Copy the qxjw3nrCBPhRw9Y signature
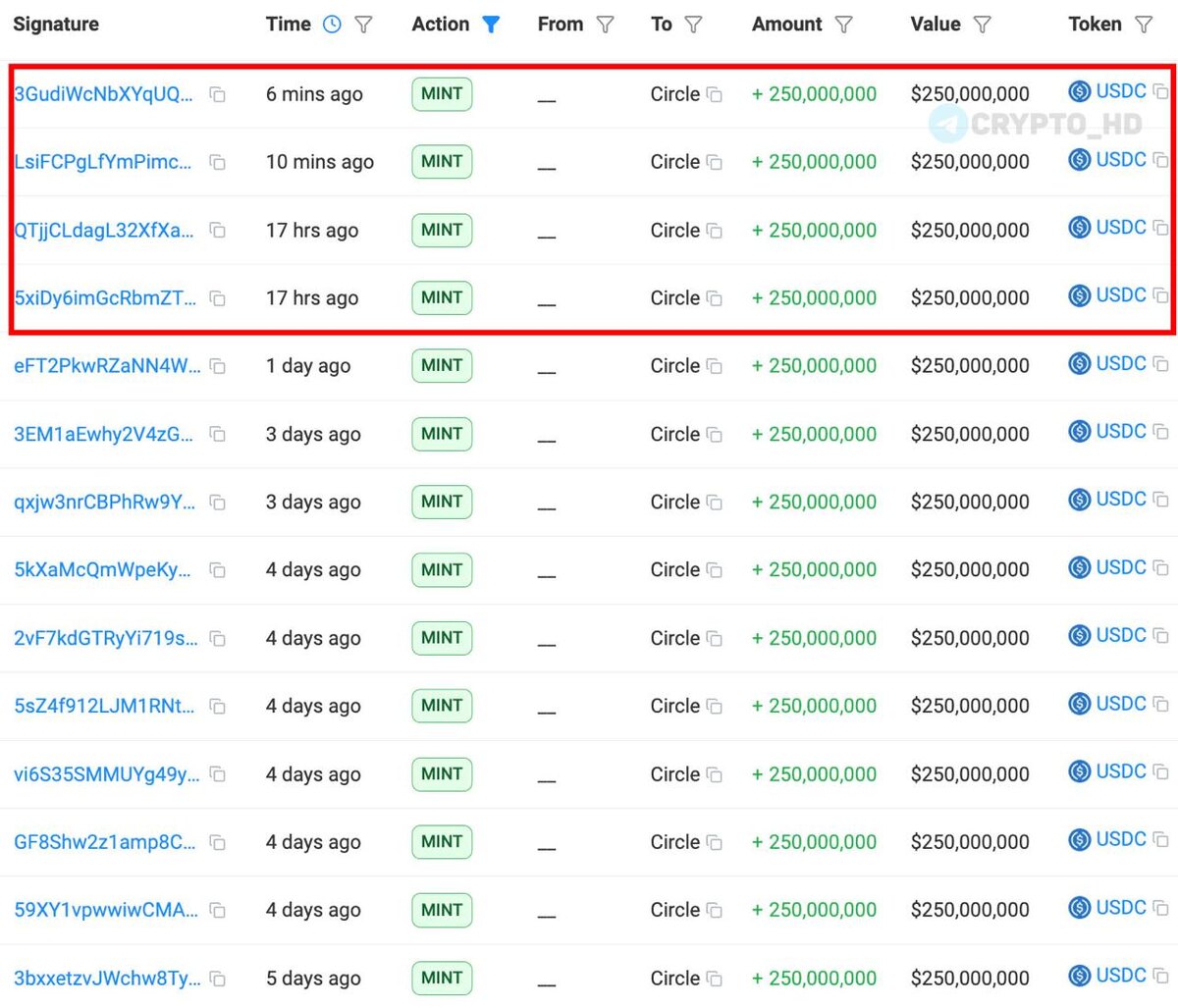1178x1008 pixels. [218, 503]
